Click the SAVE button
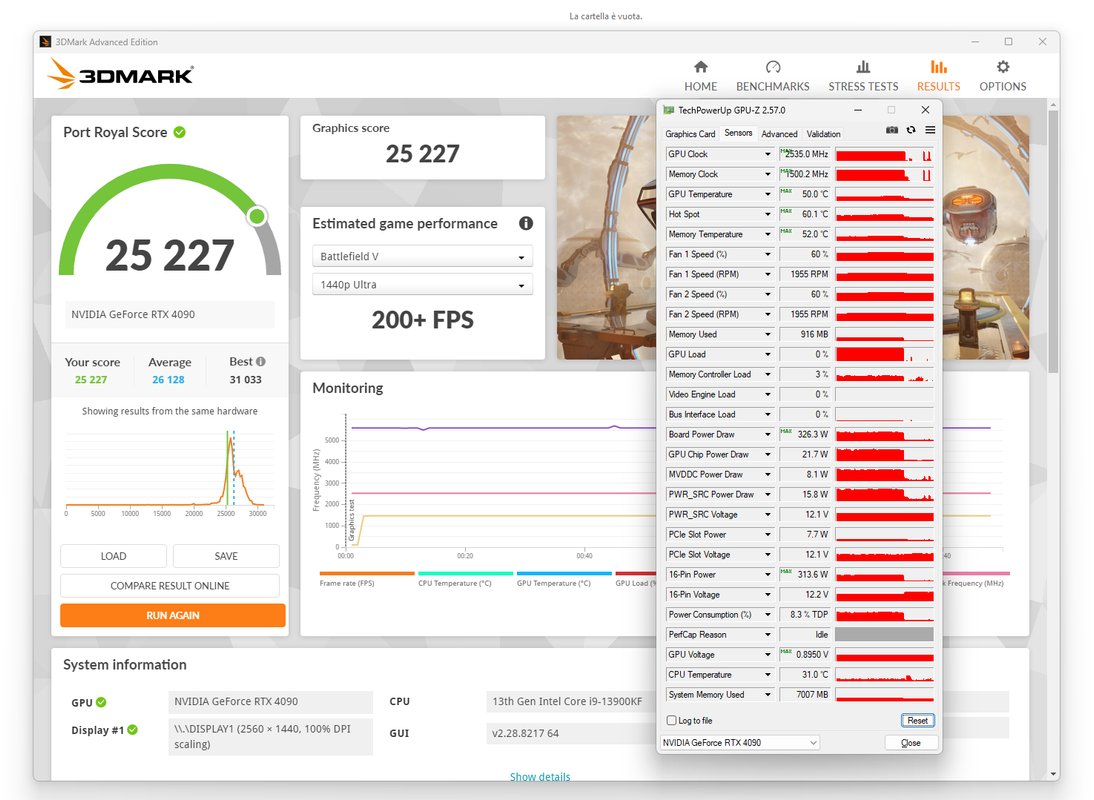Viewport: 1094px width, 800px height. (x=226, y=556)
